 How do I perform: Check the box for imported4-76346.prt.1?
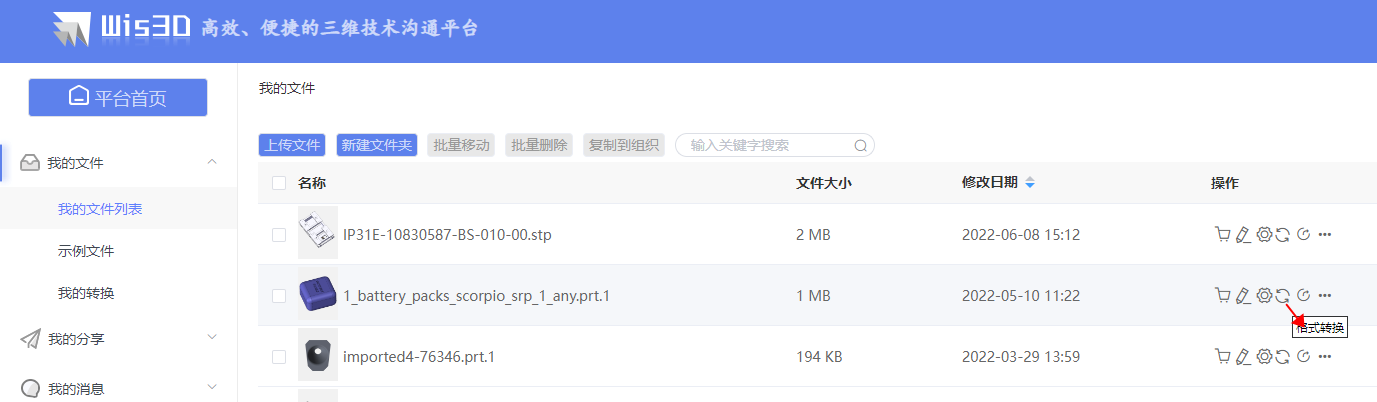click(x=279, y=356)
